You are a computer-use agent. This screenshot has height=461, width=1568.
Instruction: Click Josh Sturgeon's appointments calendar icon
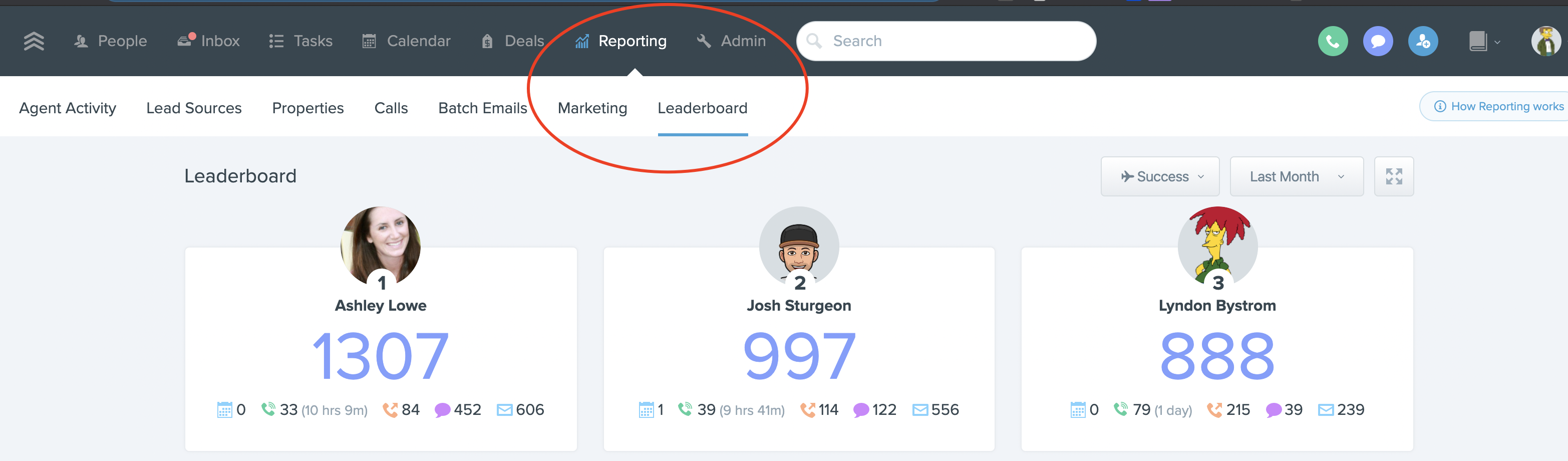pos(647,410)
